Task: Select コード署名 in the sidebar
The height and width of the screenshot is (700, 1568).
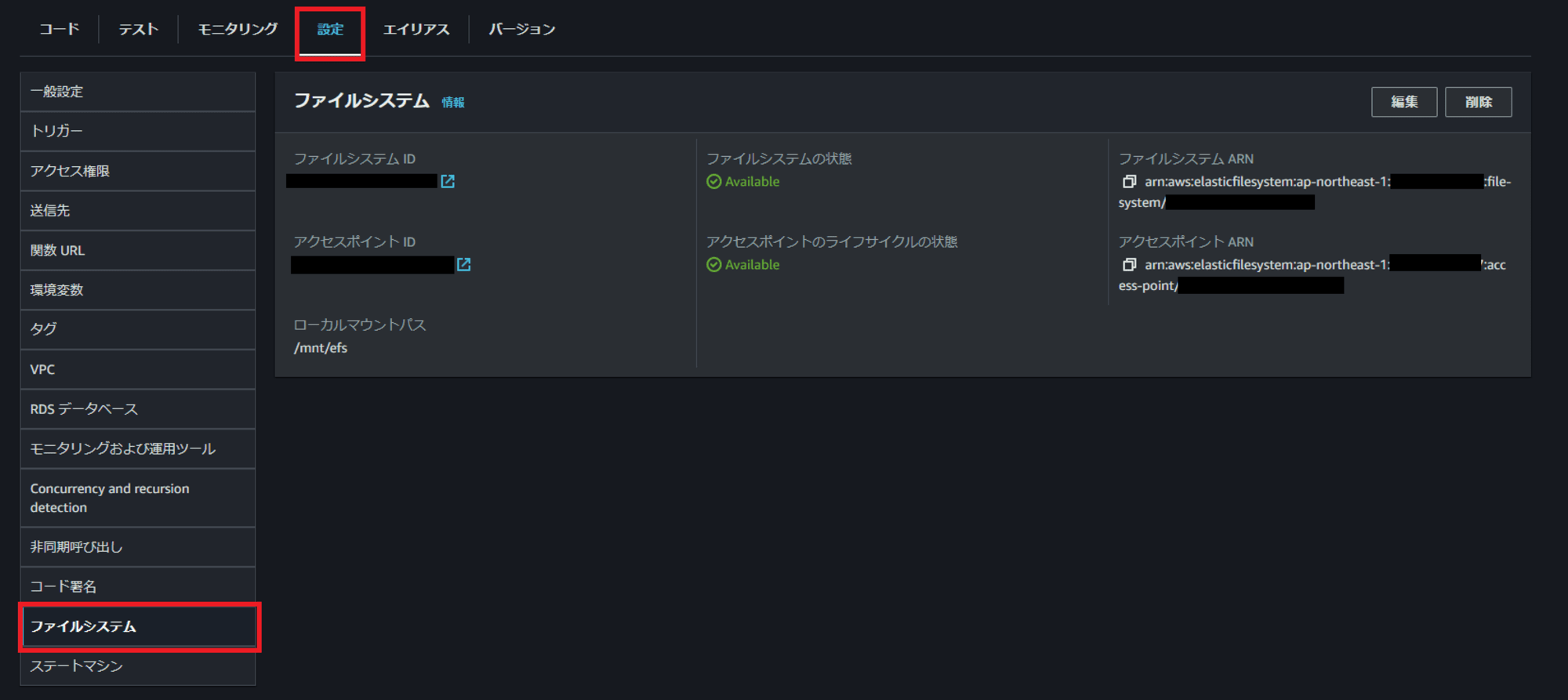Action: [x=138, y=586]
